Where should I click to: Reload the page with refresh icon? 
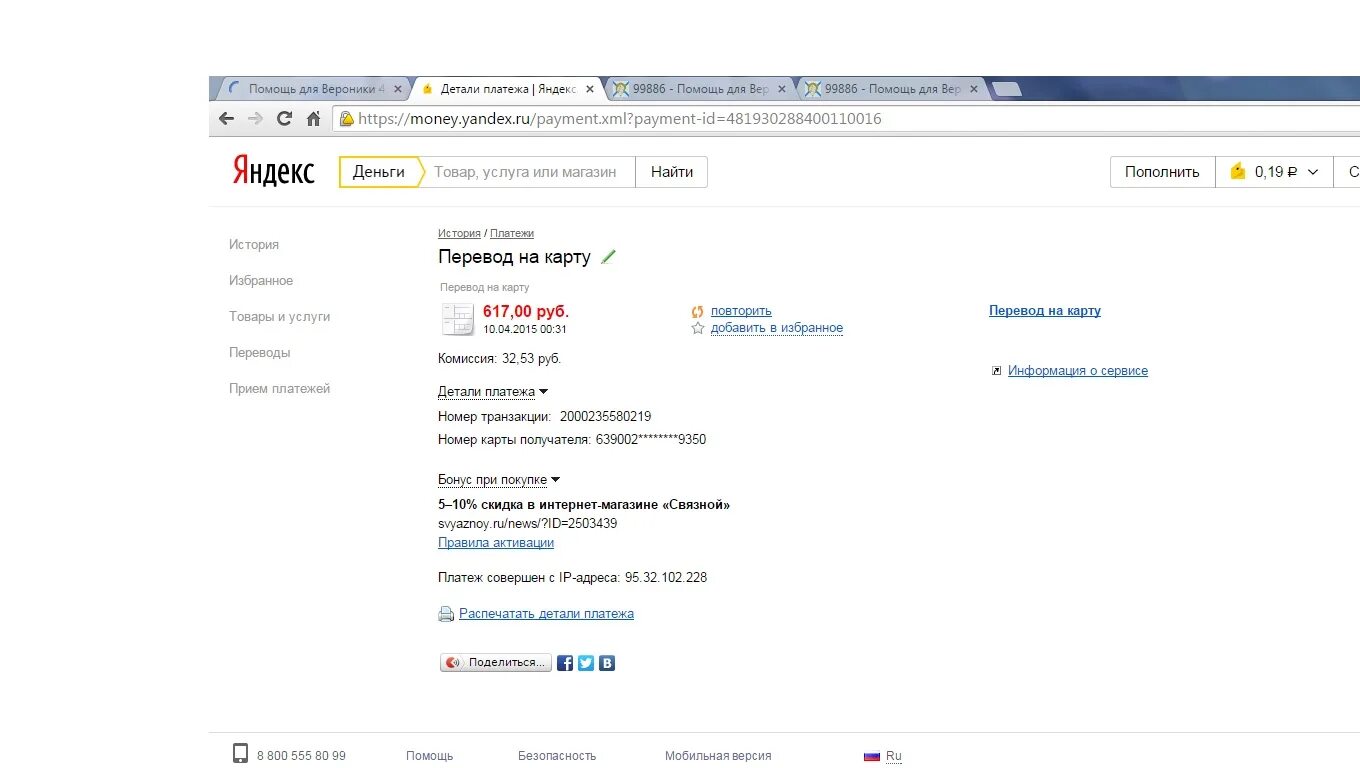click(x=284, y=119)
